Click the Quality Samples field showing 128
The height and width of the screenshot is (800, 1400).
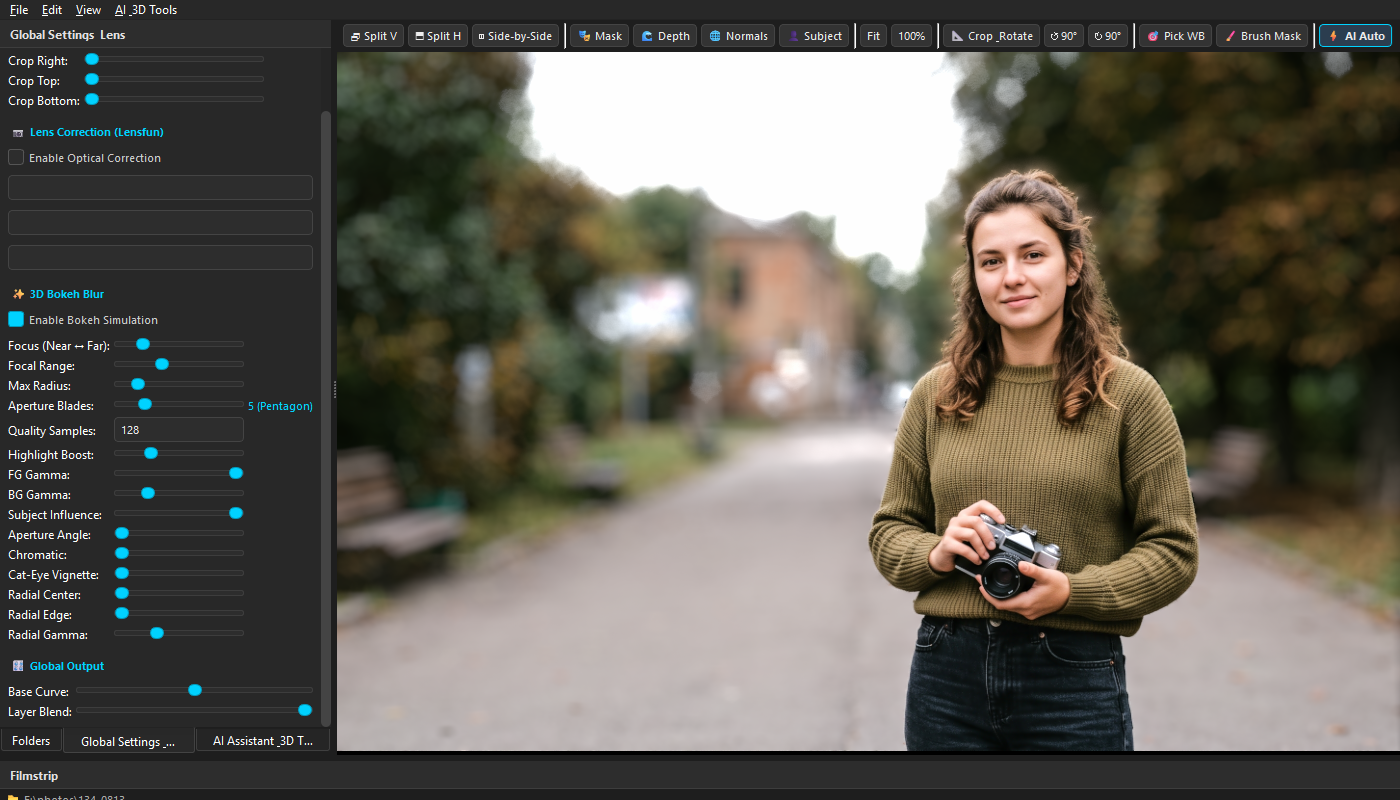point(179,430)
